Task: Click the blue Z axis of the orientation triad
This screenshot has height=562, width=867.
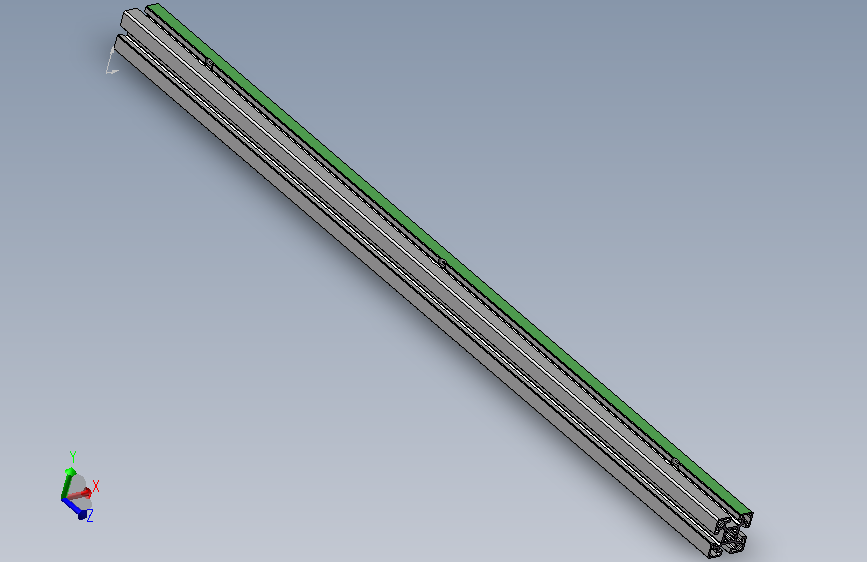Action: click(x=76, y=509)
